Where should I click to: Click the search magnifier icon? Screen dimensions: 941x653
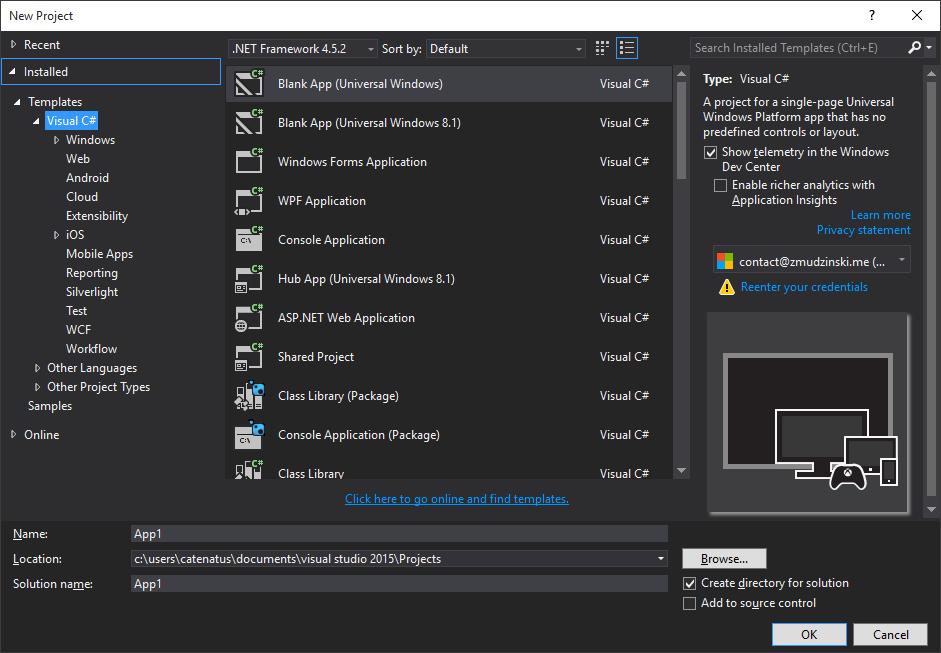pos(914,47)
